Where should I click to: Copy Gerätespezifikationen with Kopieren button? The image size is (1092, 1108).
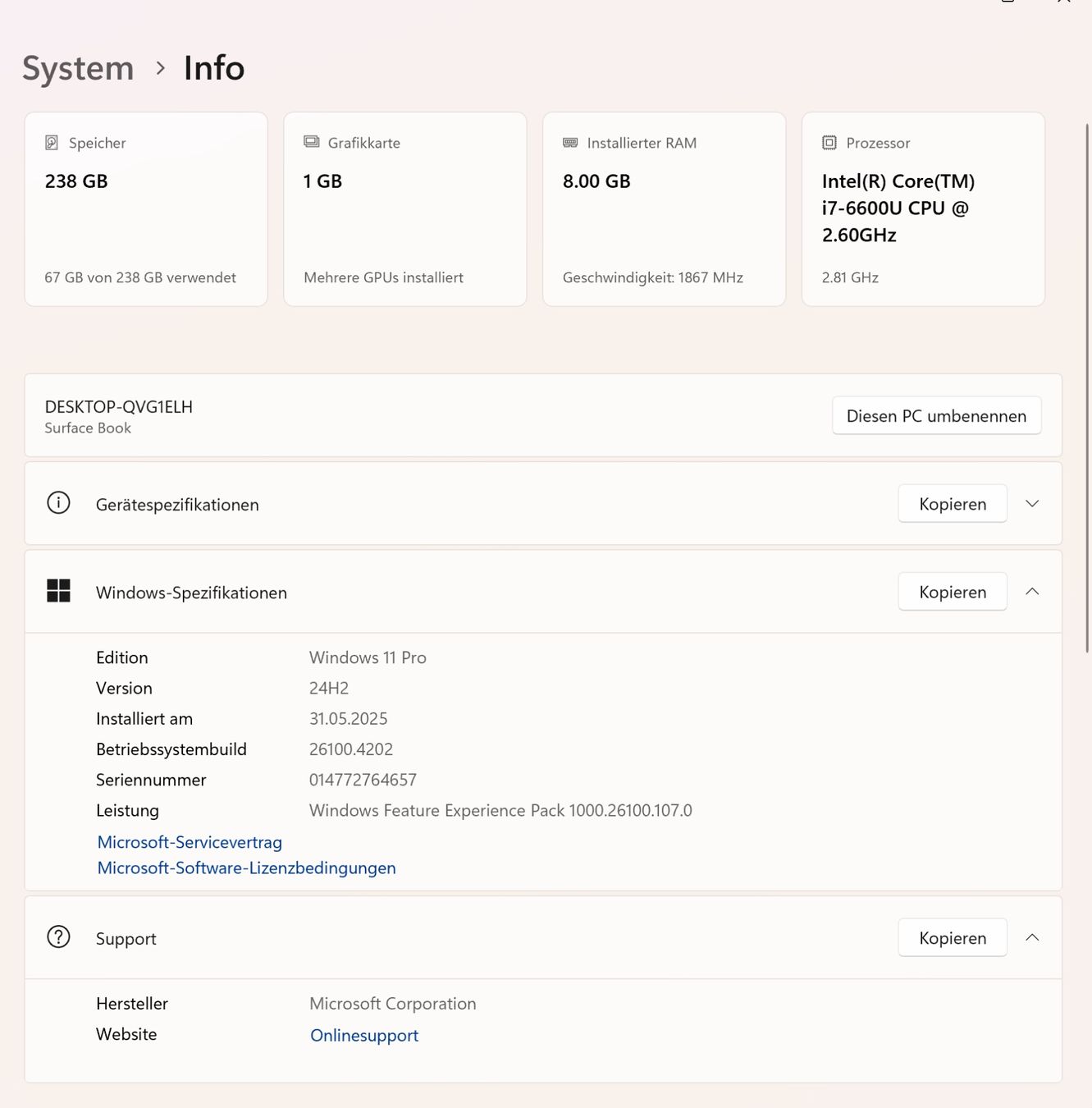pyautogui.click(x=953, y=504)
